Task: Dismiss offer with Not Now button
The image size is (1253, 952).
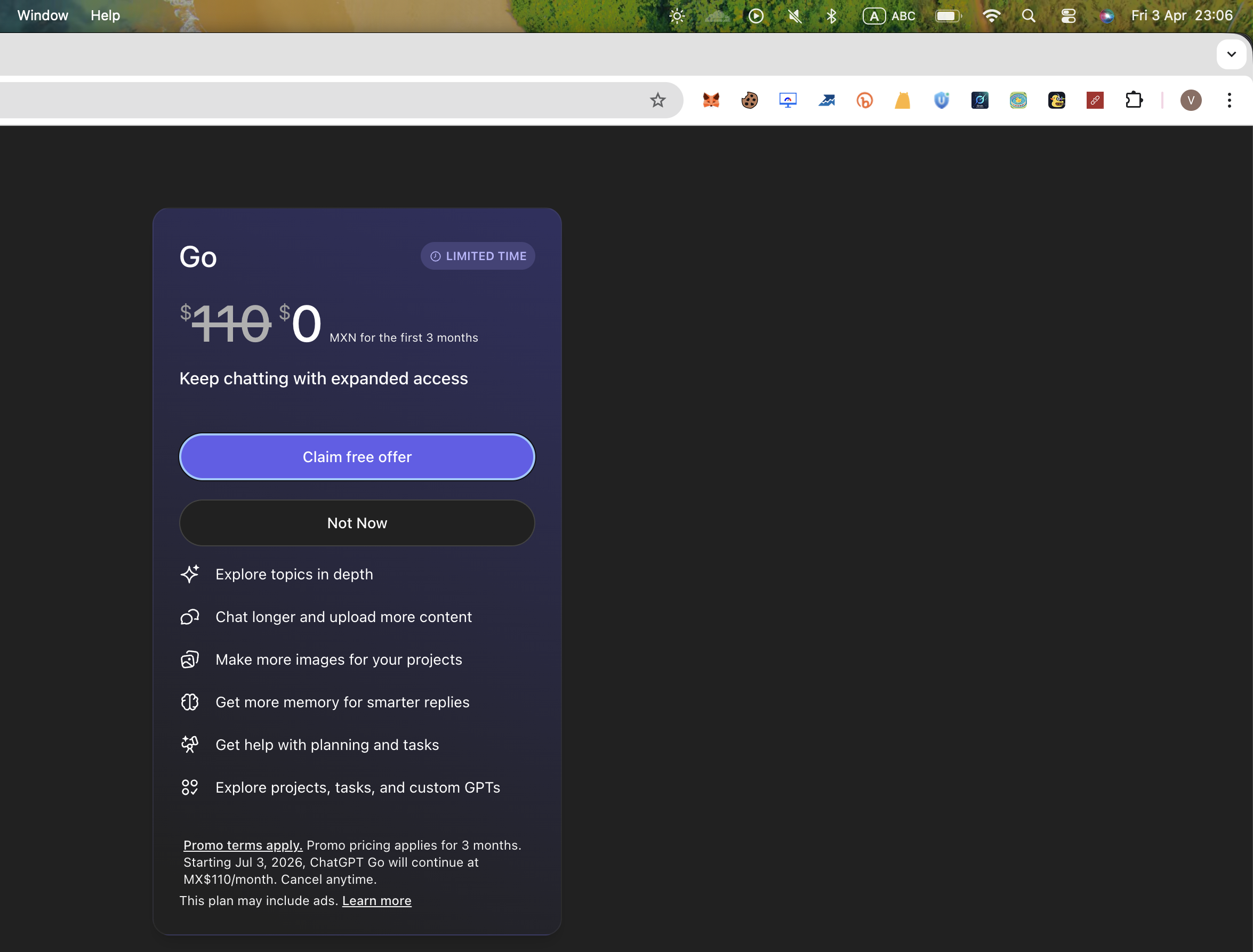Action: pyautogui.click(x=357, y=523)
